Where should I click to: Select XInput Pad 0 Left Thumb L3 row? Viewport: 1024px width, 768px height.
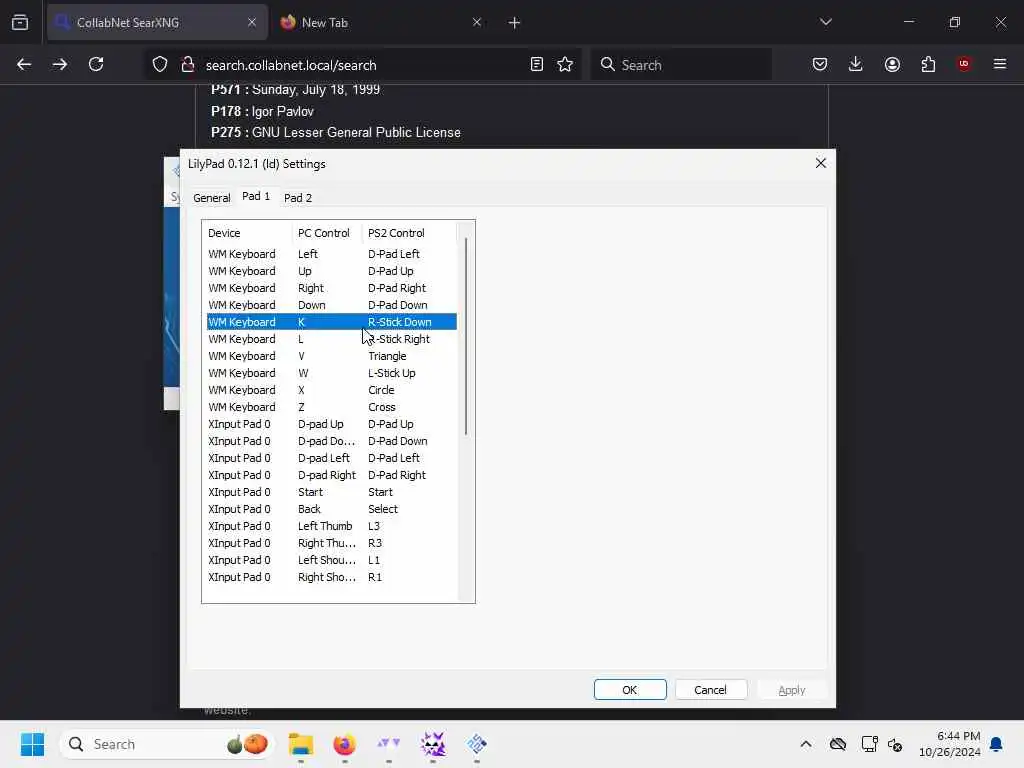pos(332,526)
